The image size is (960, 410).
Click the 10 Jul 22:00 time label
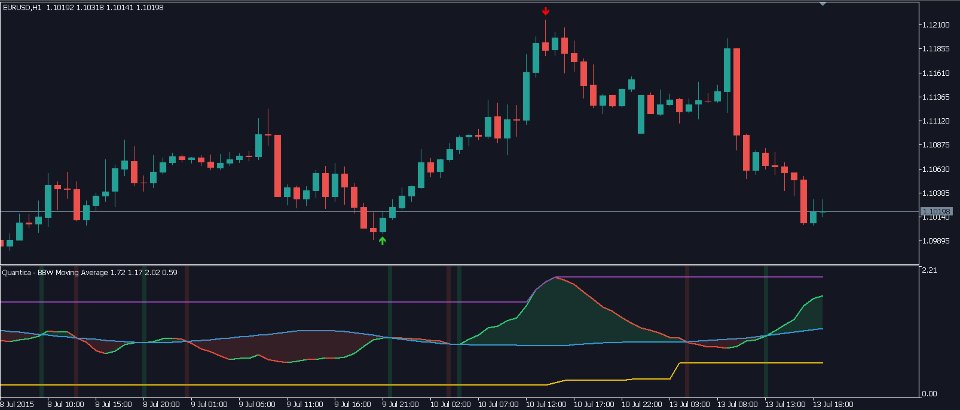[640, 404]
